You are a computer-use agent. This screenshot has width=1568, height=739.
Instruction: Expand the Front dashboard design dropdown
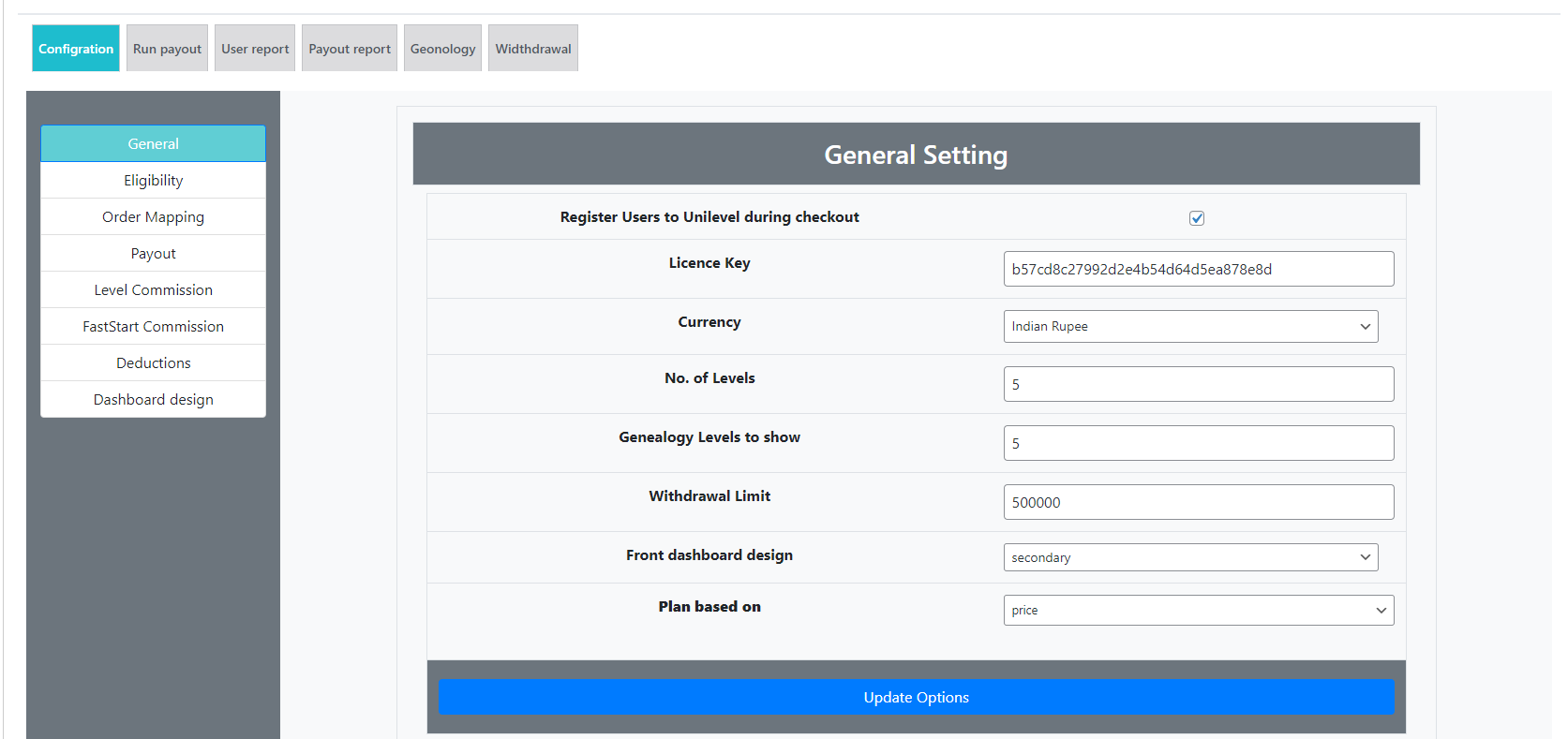pos(1189,557)
